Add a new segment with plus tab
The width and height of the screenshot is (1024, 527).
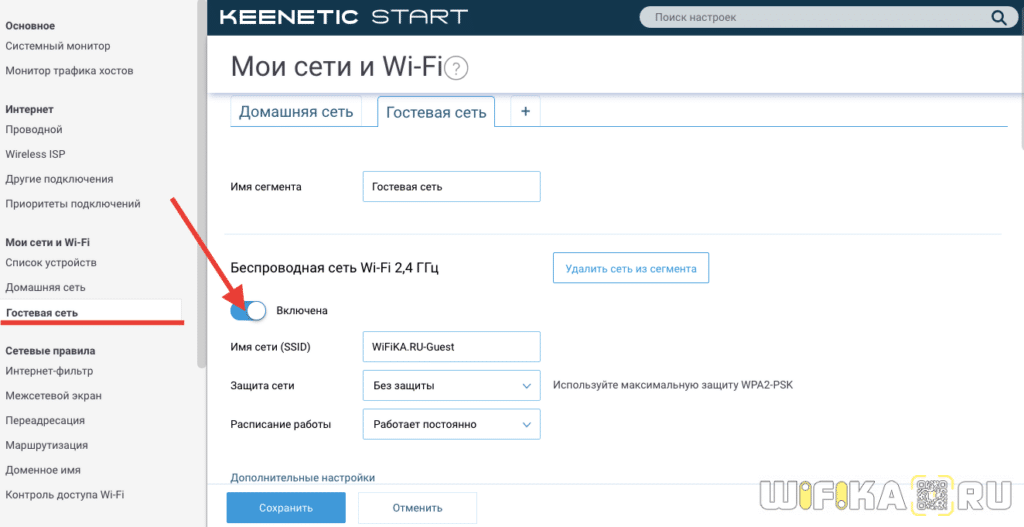(525, 112)
